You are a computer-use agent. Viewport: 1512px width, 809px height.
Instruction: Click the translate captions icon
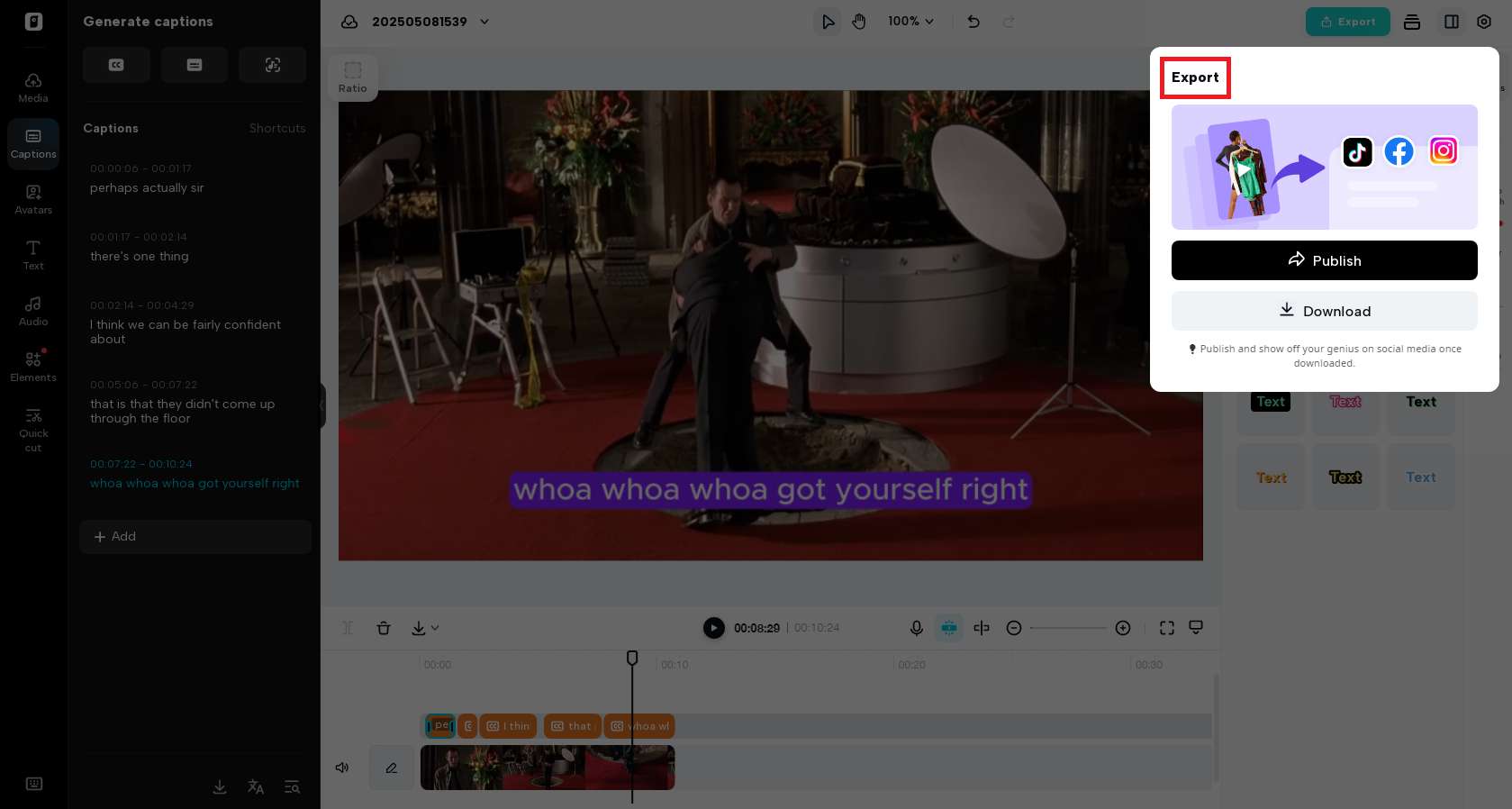pos(256,786)
